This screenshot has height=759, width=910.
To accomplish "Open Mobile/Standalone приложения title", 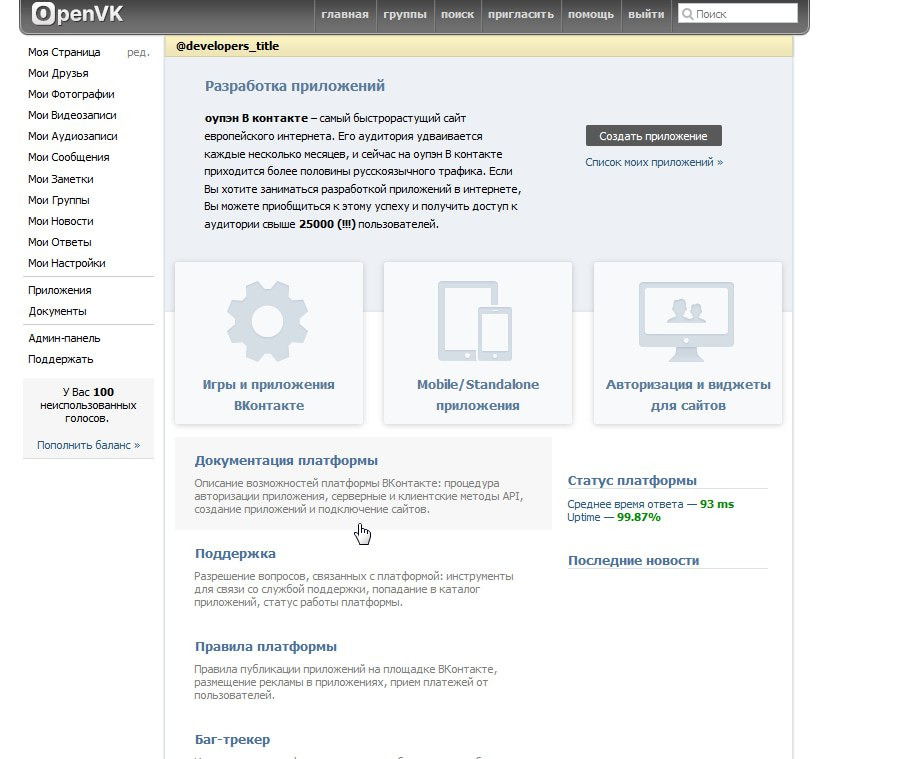I will pyautogui.click(x=478, y=395).
